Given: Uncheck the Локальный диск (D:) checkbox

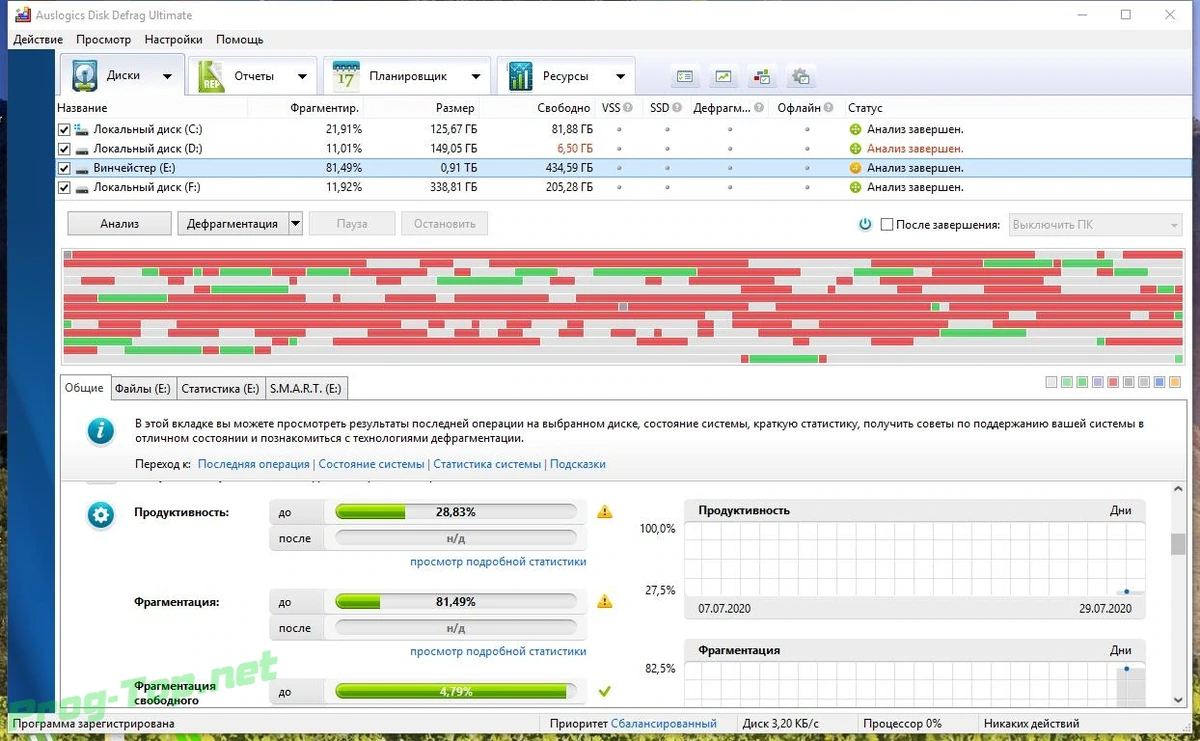Looking at the screenshot, I should tap(64, 148).
